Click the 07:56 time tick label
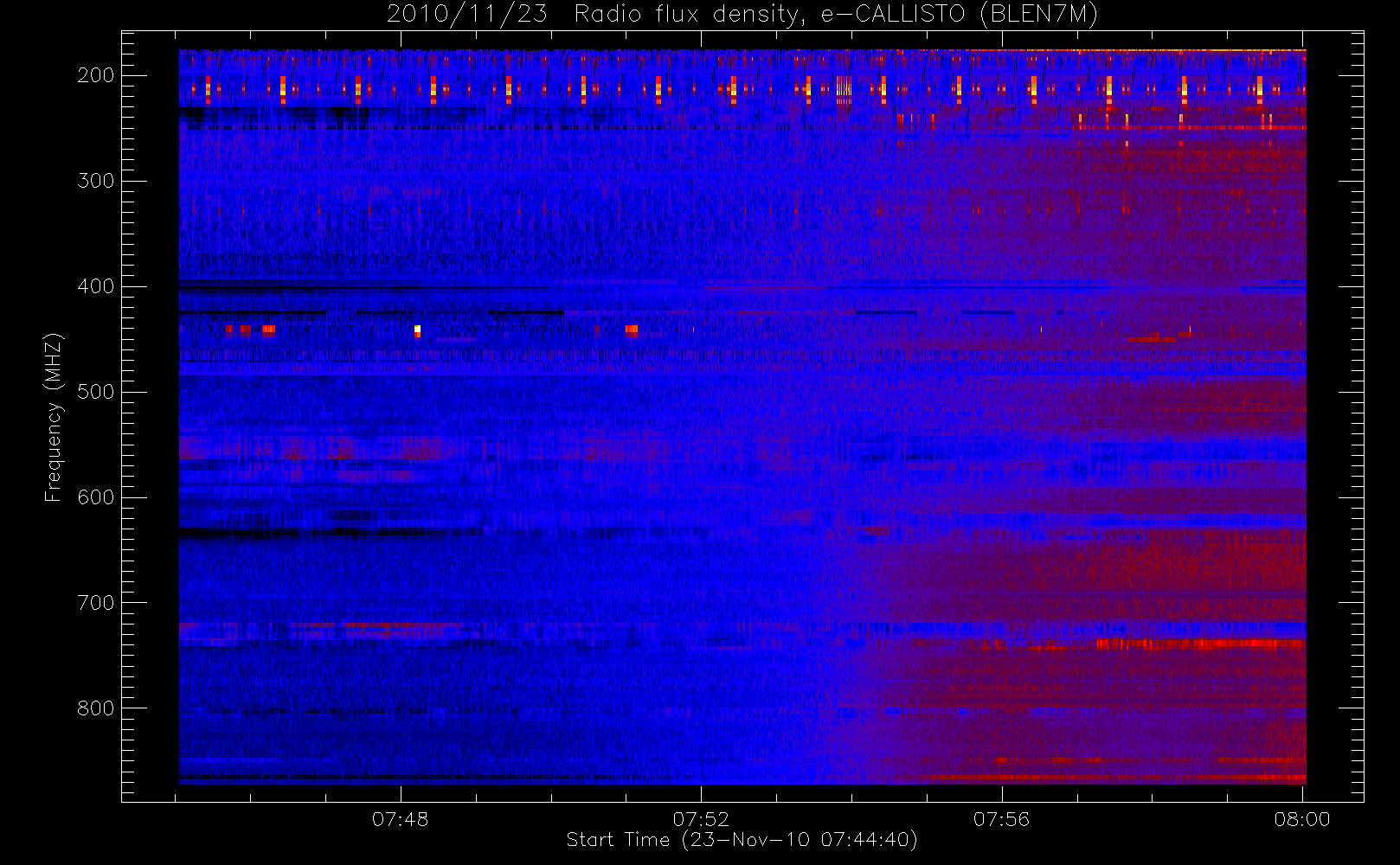This screenshot has width=1400, height=865. (x=1001, y=819)
